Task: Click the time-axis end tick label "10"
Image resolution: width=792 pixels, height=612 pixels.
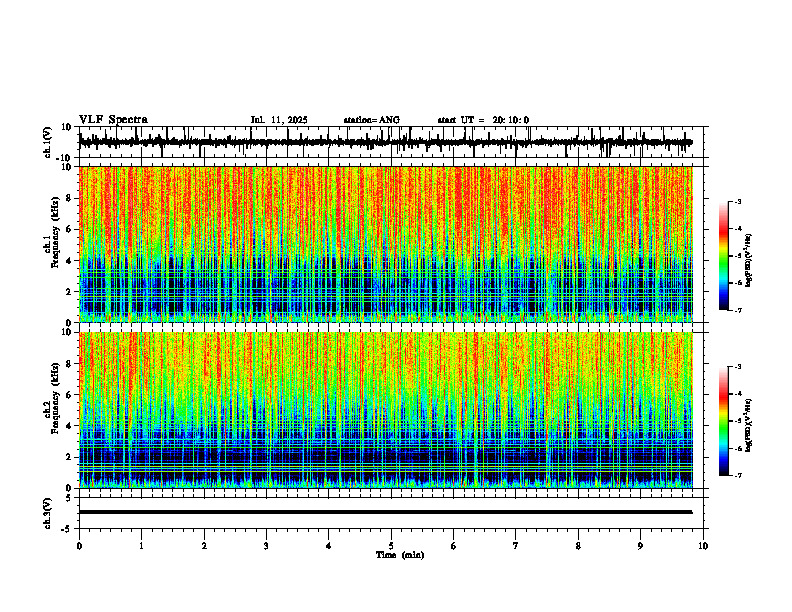Action: 703,546
